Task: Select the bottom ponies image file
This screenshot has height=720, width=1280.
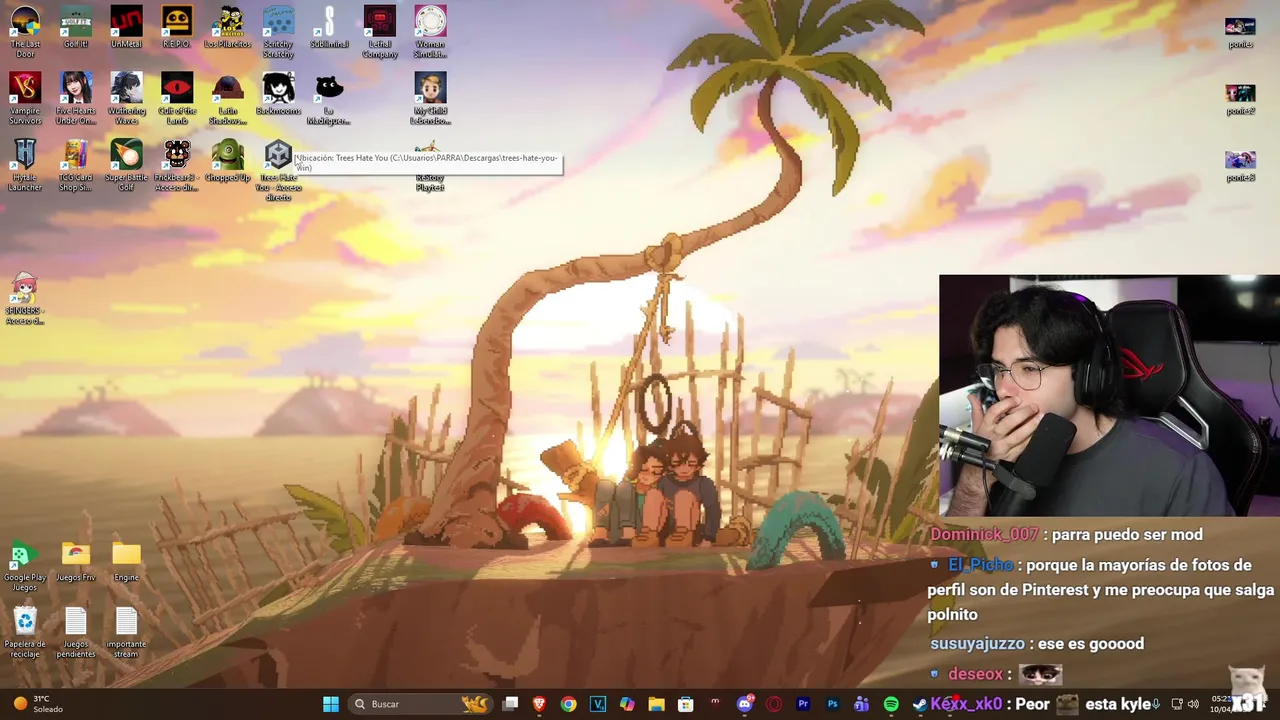Action: click(x=1240, y=166)
